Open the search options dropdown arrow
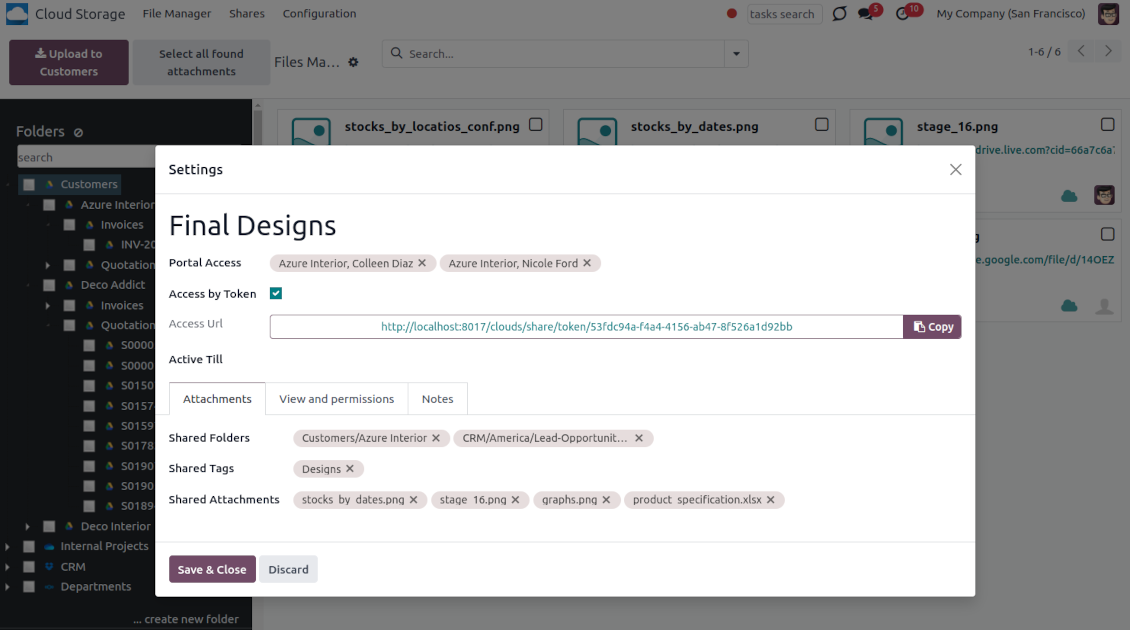The width and height of the screenshot is (1130, 630). point(737,54)
